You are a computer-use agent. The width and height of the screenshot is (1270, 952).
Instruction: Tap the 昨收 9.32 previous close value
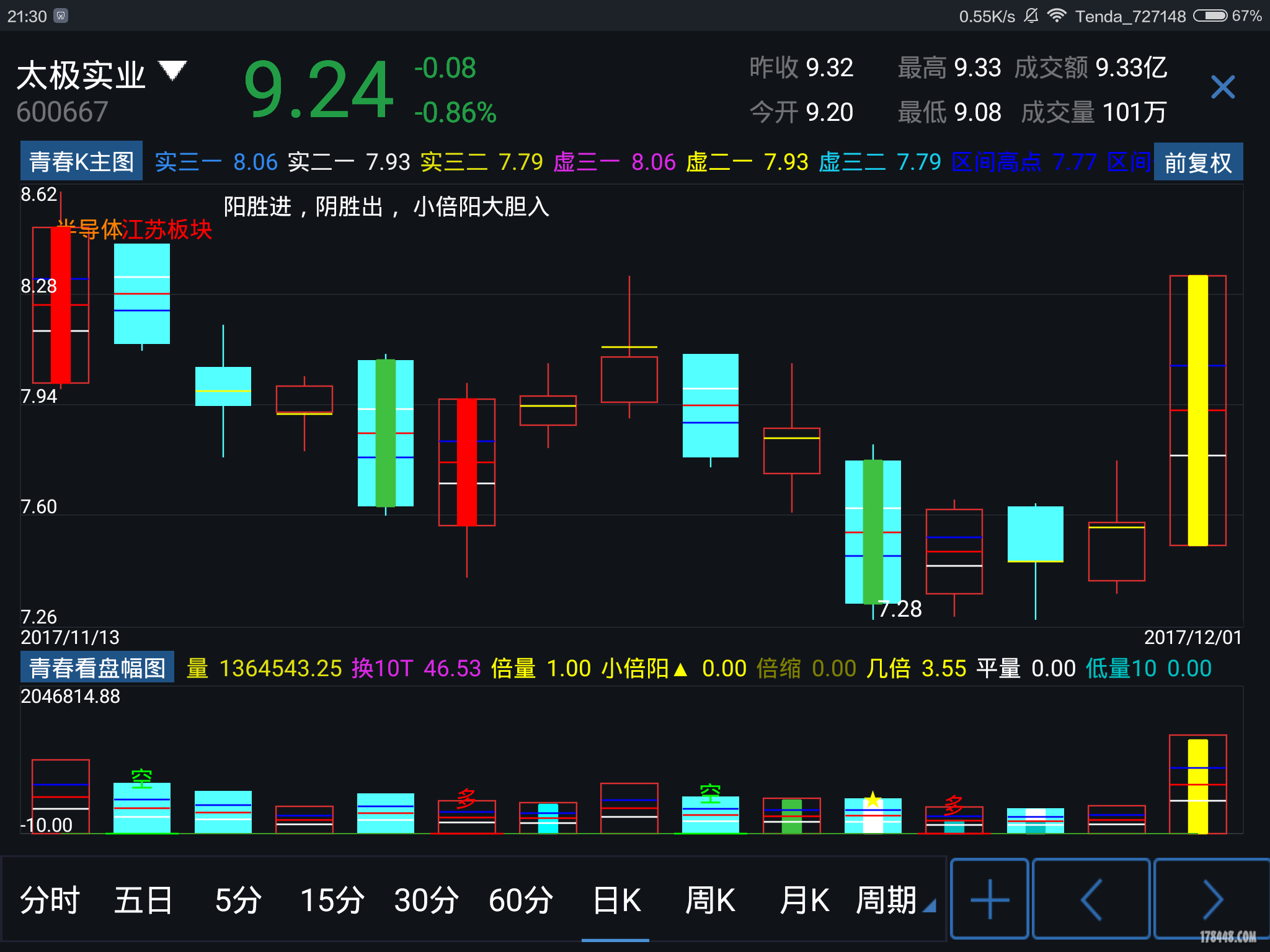point(801,68)
